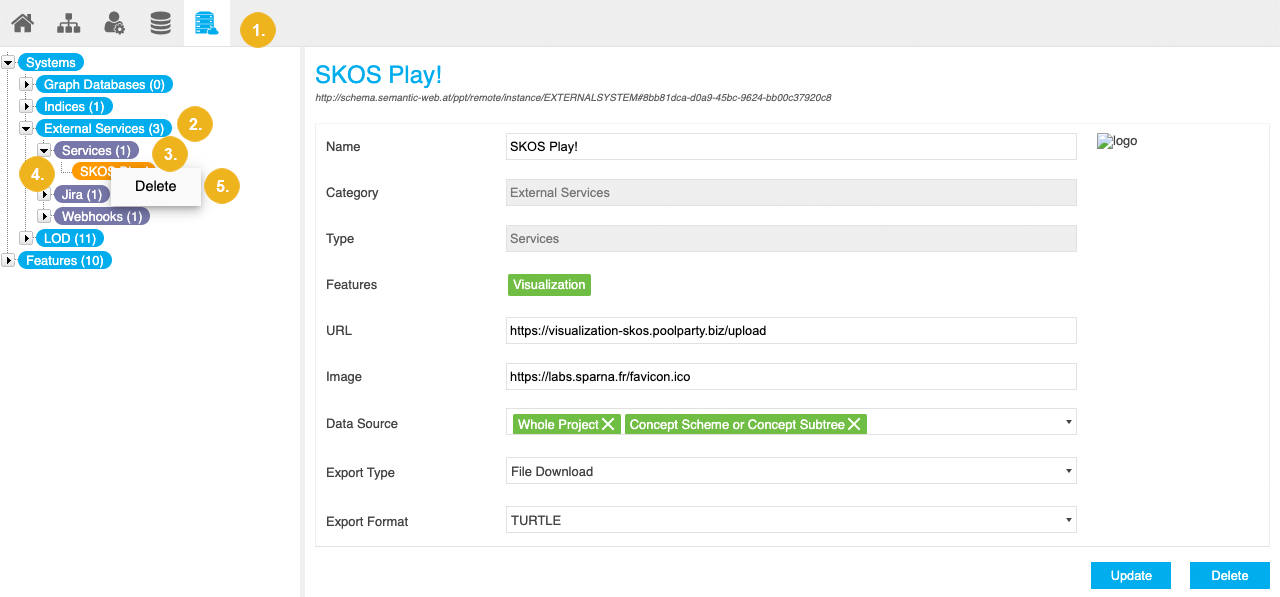Open the Export Type dropdown
This screenshot has width=1280, height=597.
[791, 471]
